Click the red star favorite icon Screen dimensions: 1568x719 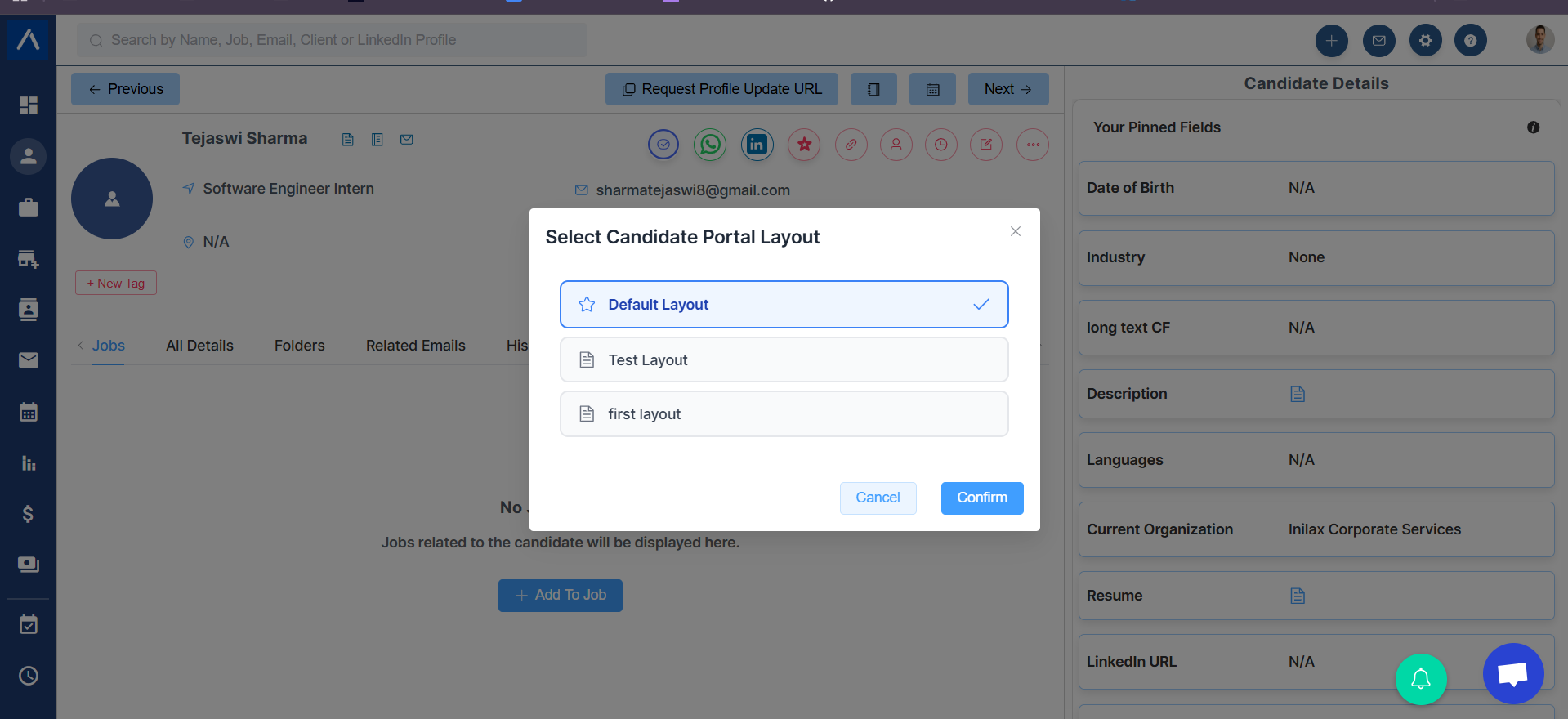804,145
